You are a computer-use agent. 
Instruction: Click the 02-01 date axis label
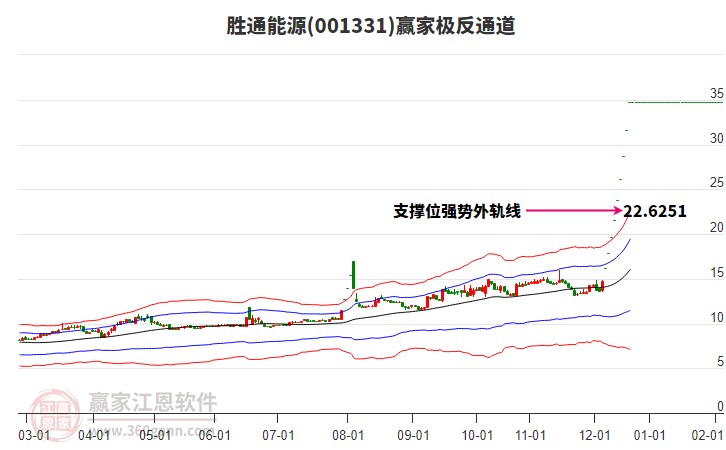coord(707,436)
